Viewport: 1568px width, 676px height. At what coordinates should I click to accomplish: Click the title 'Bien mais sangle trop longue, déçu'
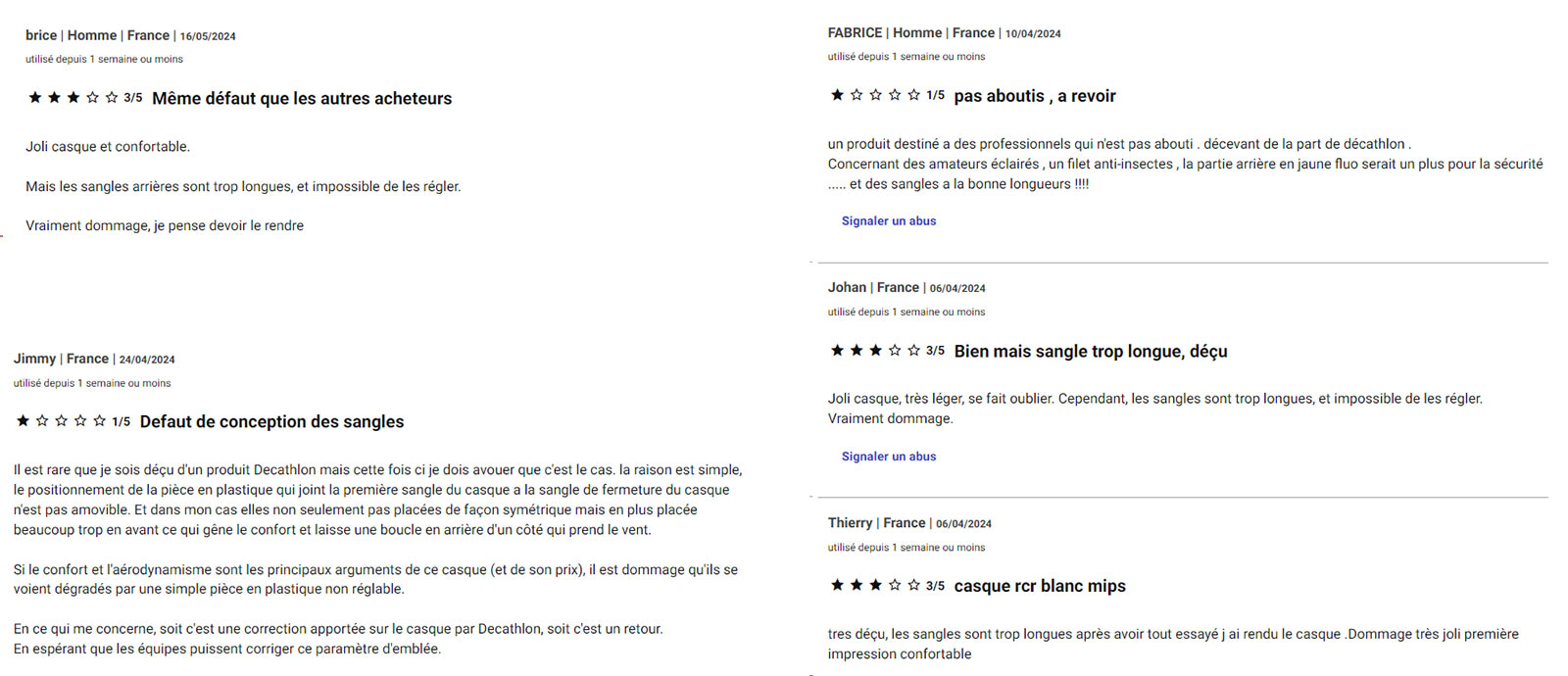(1091, 351)
